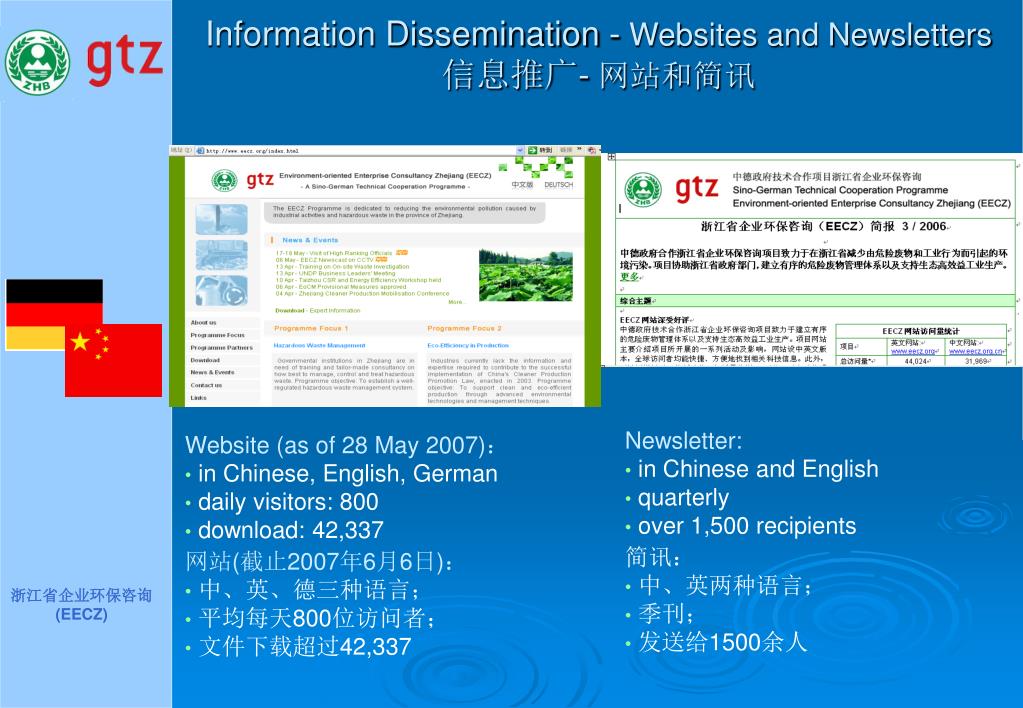Click the Programme Focus 2 heading
This screenshot has width=1023, height=708.
click(x=465, y=328)
